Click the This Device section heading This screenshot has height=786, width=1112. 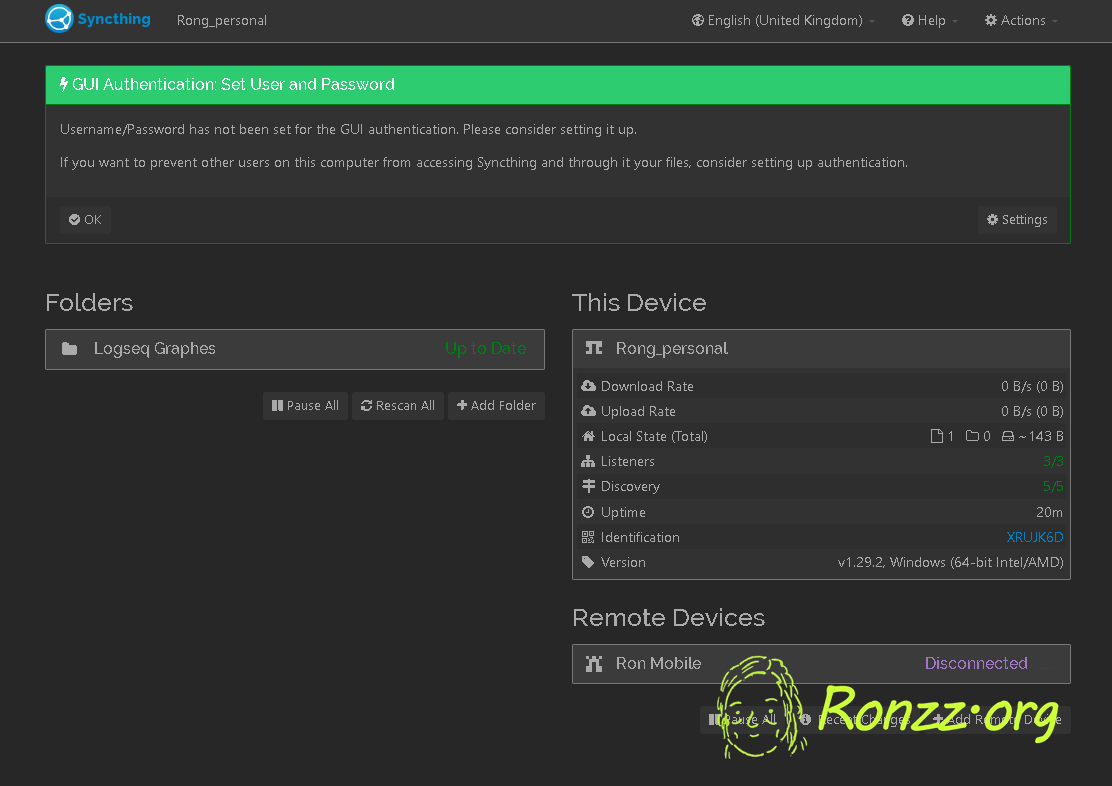tap(639, 303)
